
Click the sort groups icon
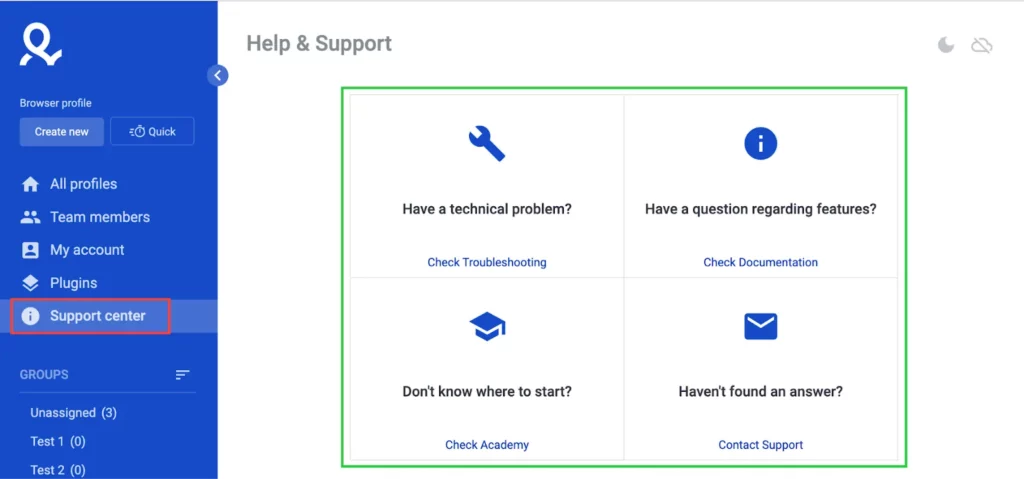pyautogui.click(x=182, y=375)
